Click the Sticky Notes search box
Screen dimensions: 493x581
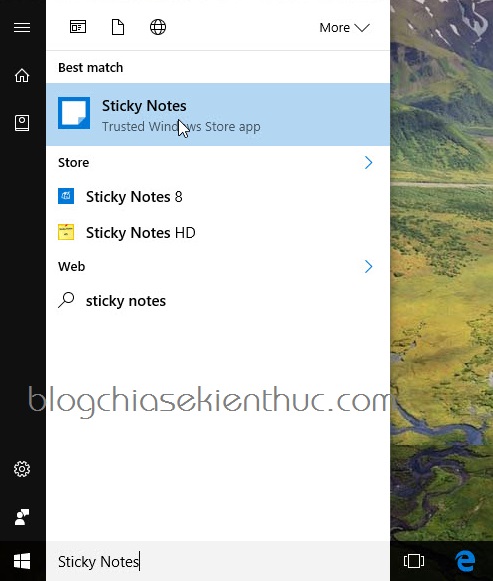(x=218, y=561)
